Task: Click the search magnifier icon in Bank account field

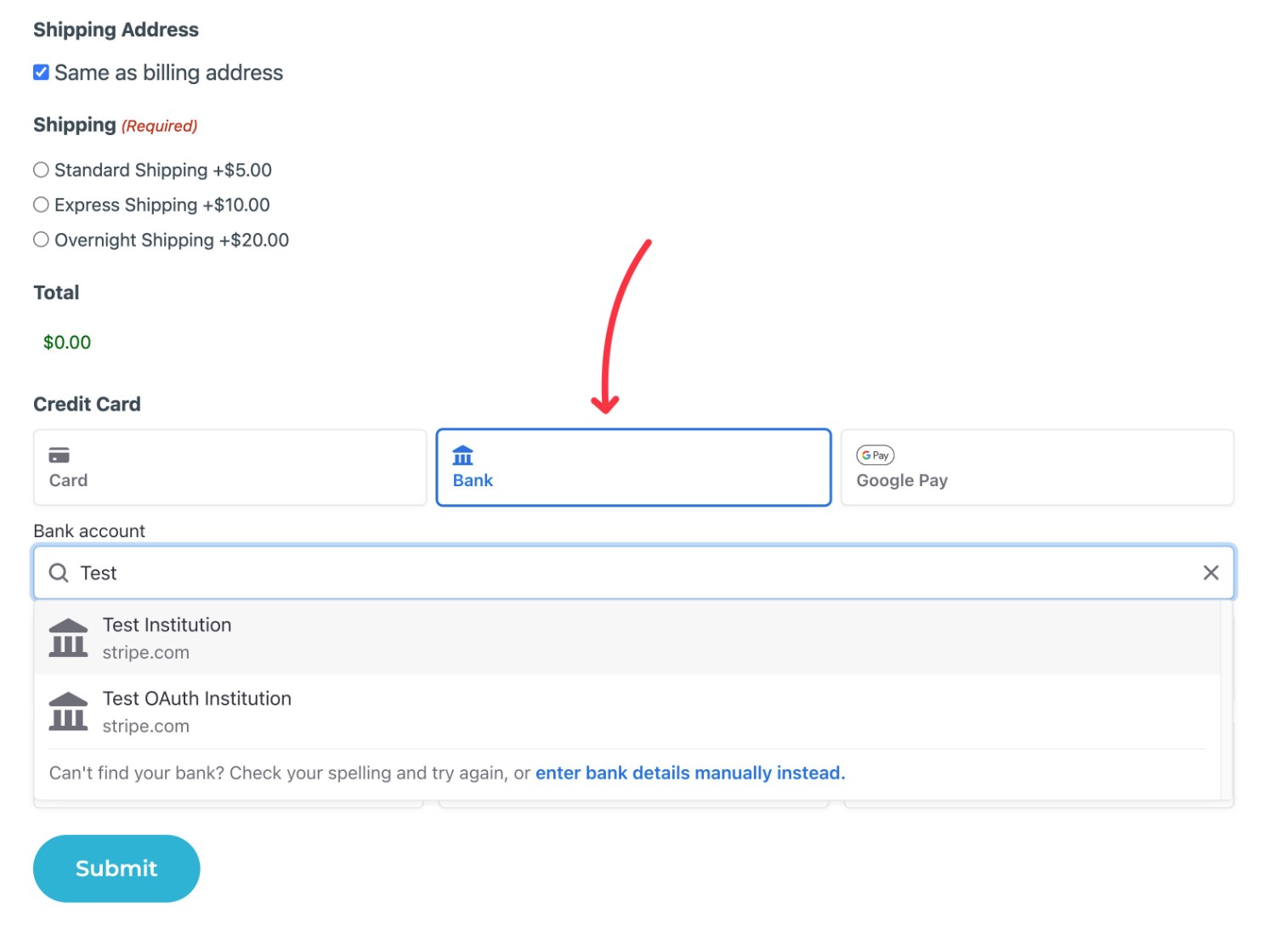Action: 57,572
